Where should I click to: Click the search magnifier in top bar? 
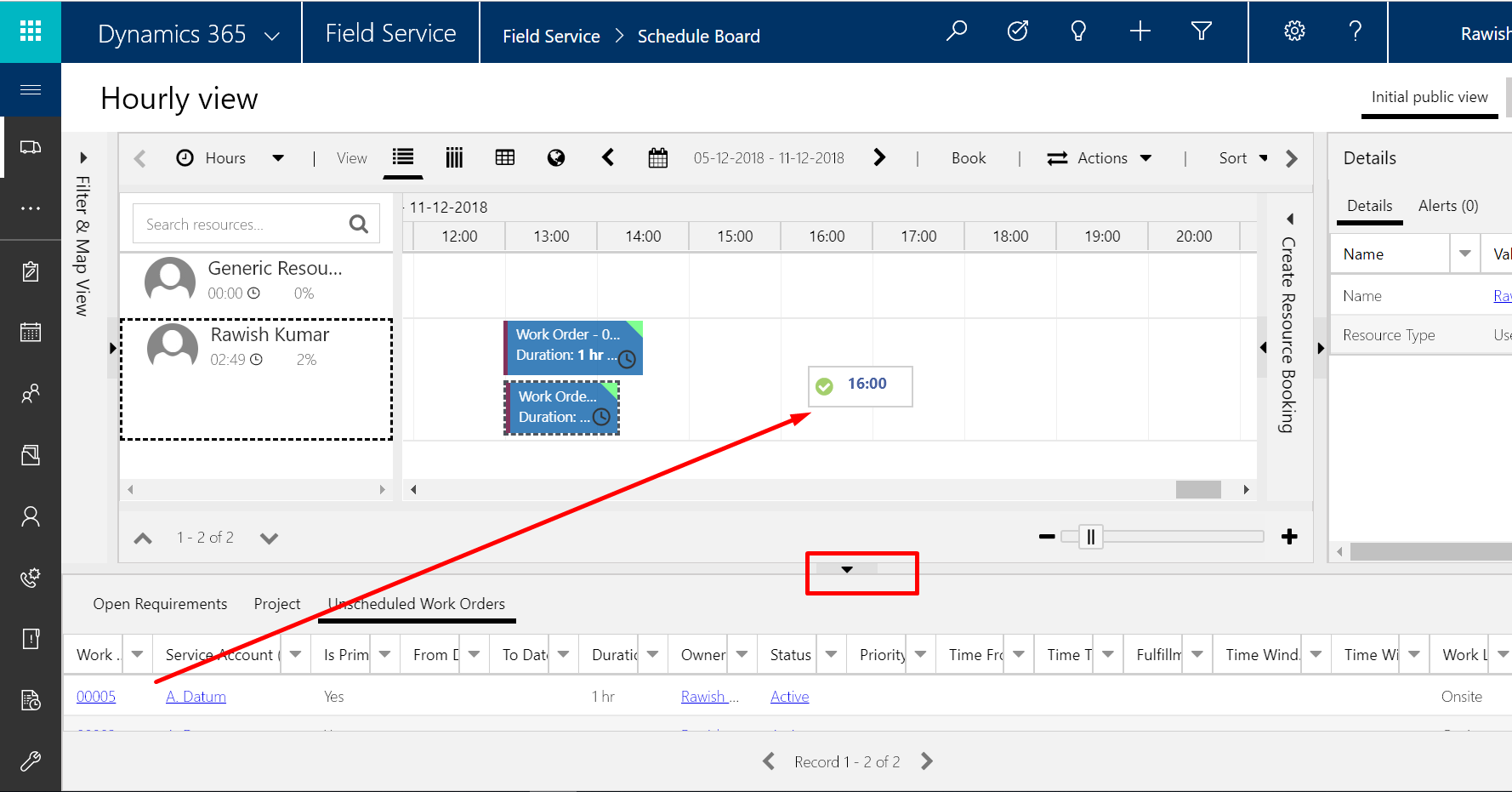pos(957,31)
